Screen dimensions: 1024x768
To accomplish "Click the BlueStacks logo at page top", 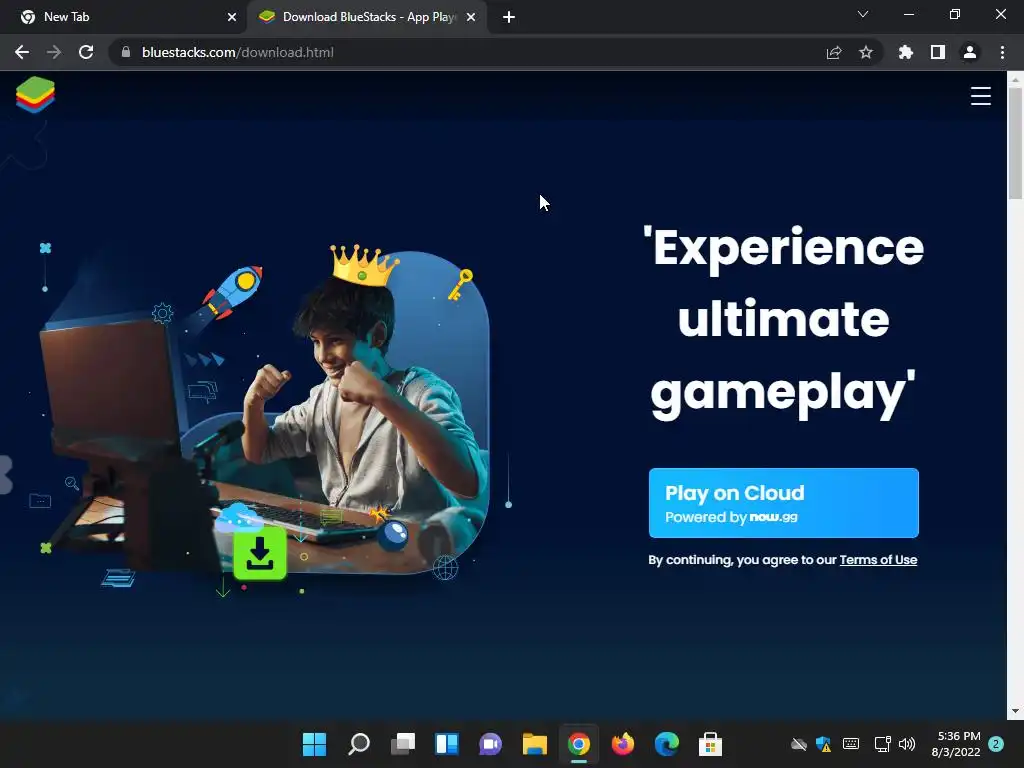I will point(35,95).
